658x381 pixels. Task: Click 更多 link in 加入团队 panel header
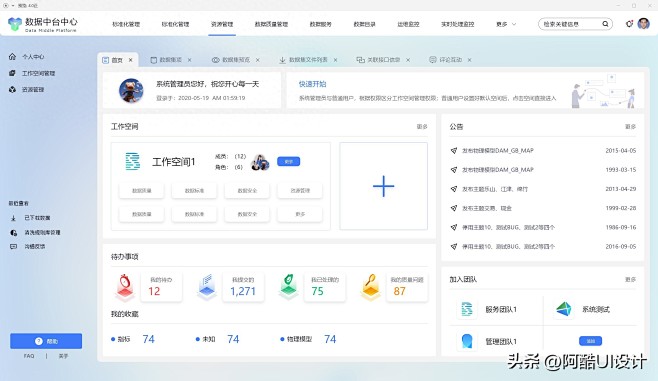coord(630,279)
